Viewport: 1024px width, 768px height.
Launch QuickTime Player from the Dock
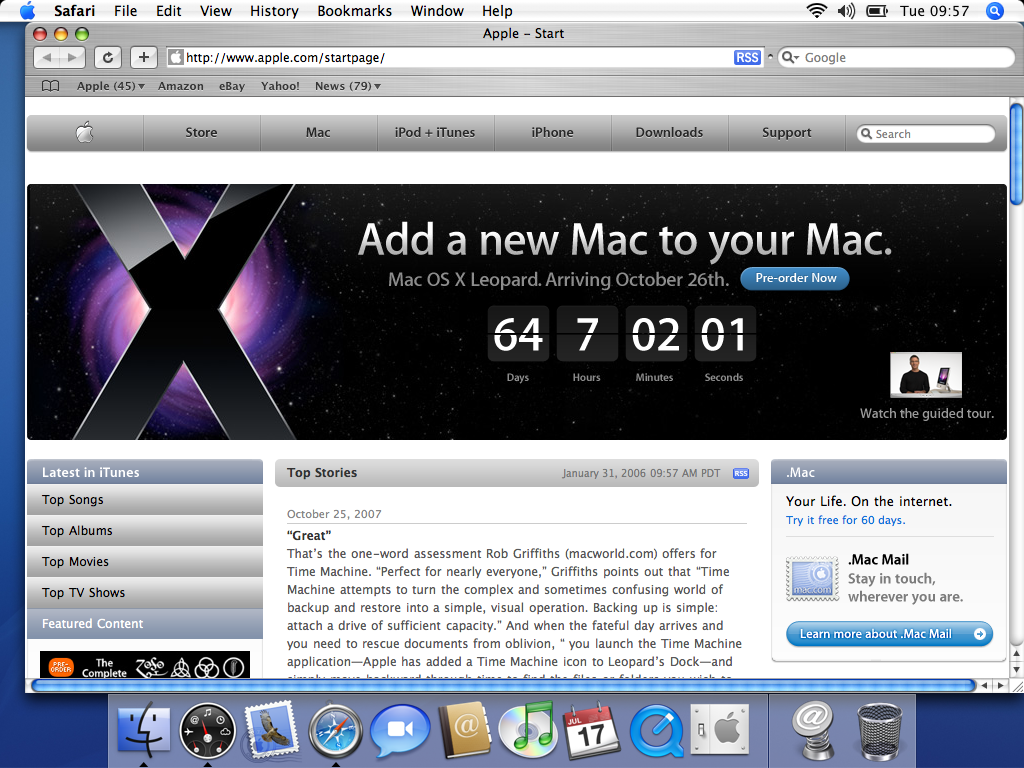coord(656,731)
